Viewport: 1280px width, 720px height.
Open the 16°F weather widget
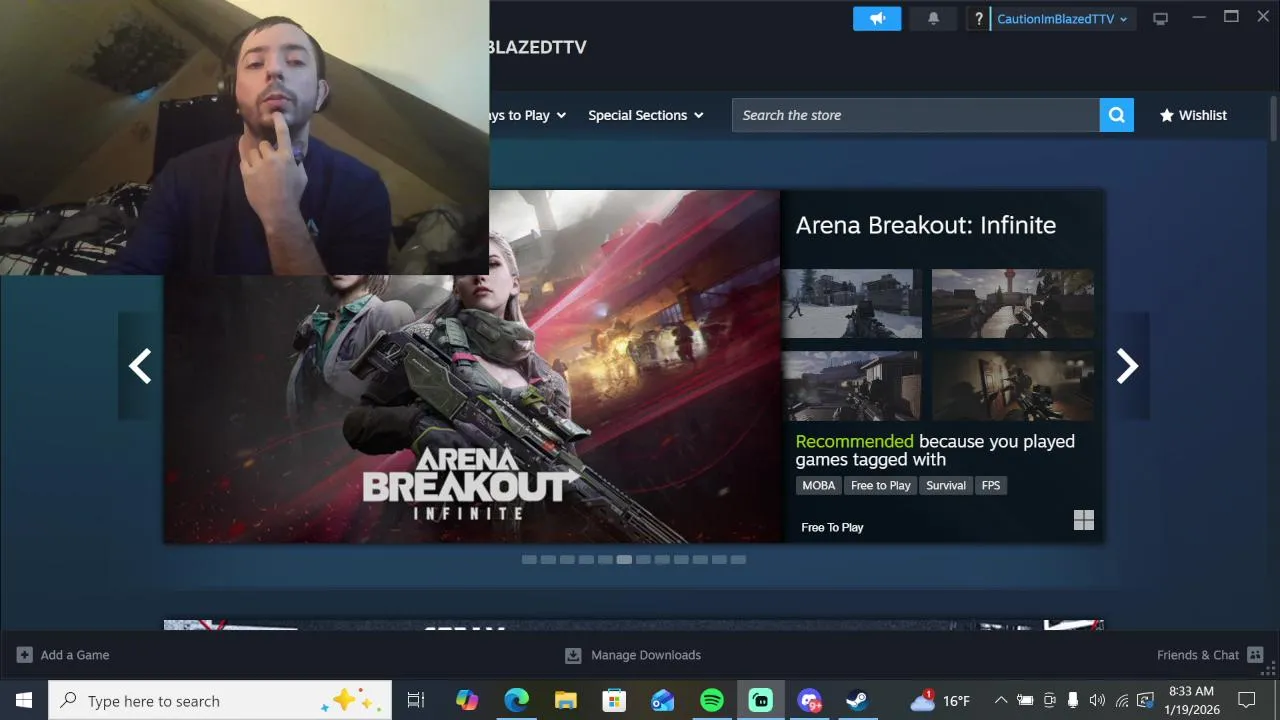[940, 700]
